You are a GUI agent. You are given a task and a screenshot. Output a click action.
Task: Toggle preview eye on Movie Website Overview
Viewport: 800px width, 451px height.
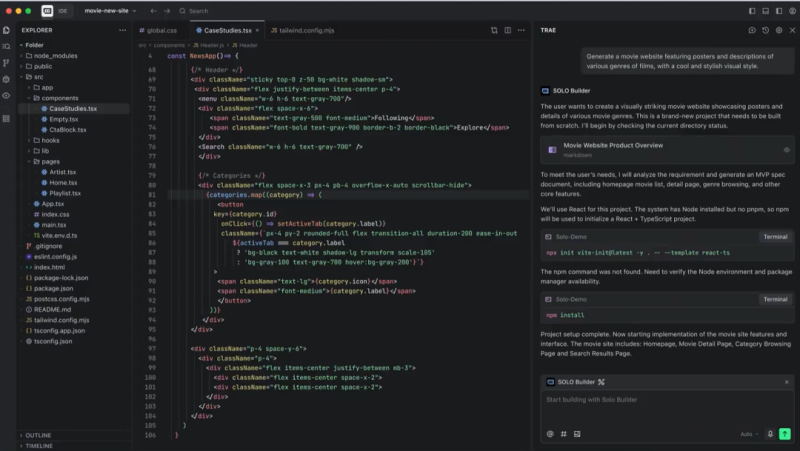786,150
